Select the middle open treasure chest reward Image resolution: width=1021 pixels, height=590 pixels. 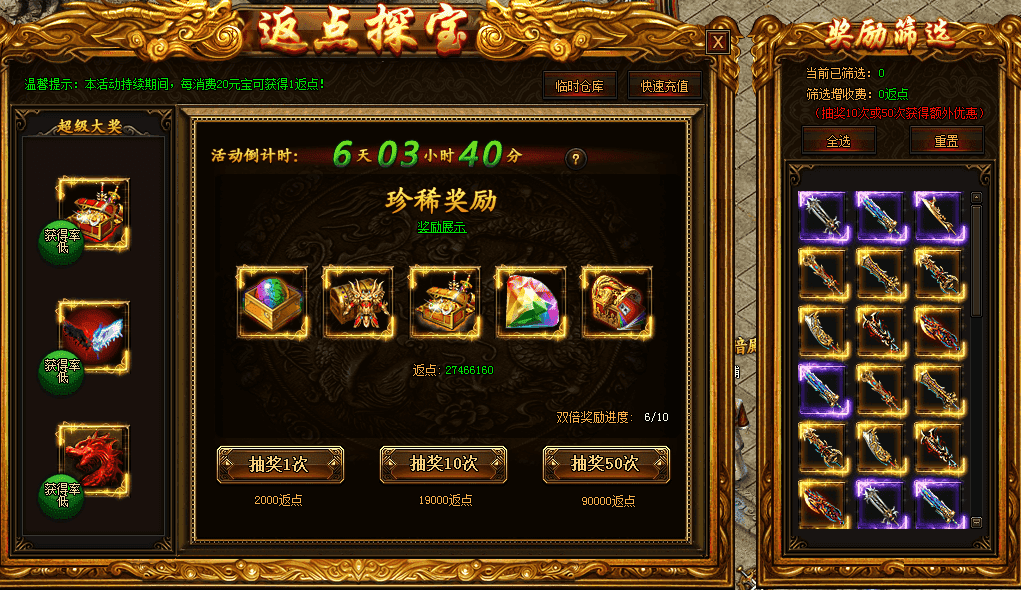pos(445,302)
